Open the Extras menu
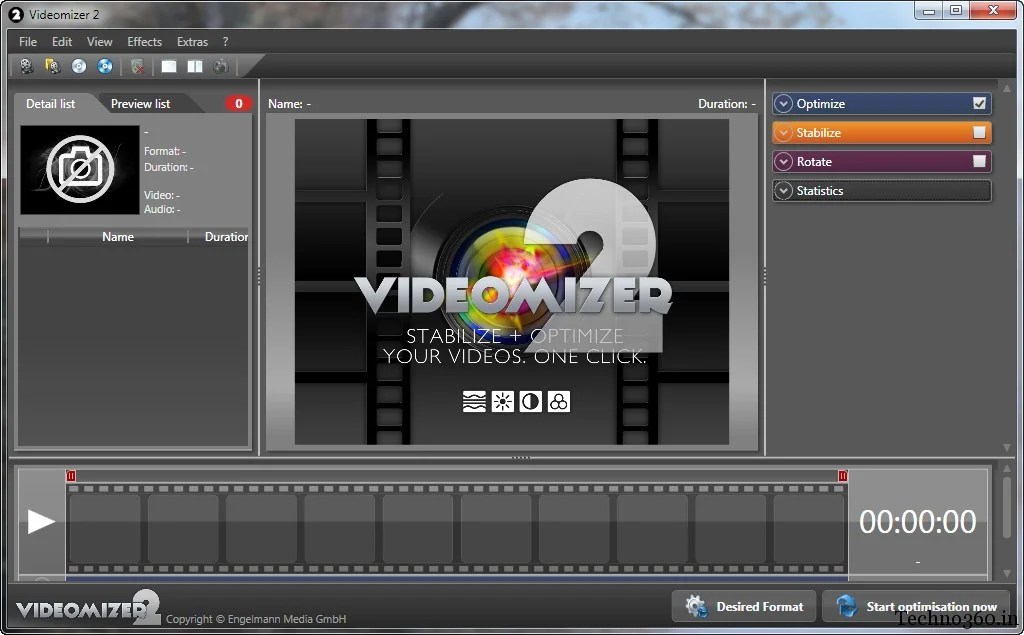This screenshot has height=635, width=1024. pos(192,41)
